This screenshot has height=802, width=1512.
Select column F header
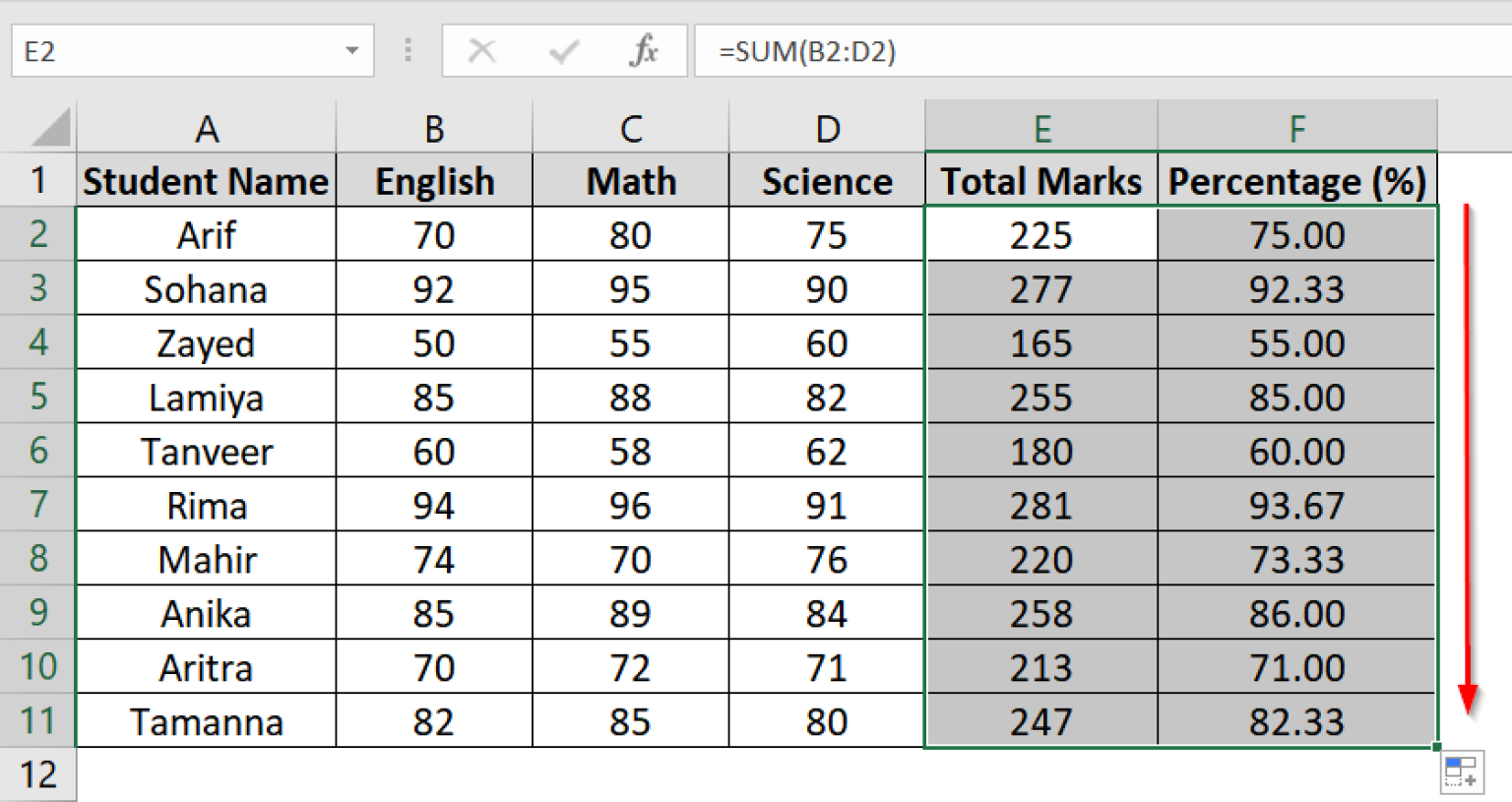point(1296,126)
